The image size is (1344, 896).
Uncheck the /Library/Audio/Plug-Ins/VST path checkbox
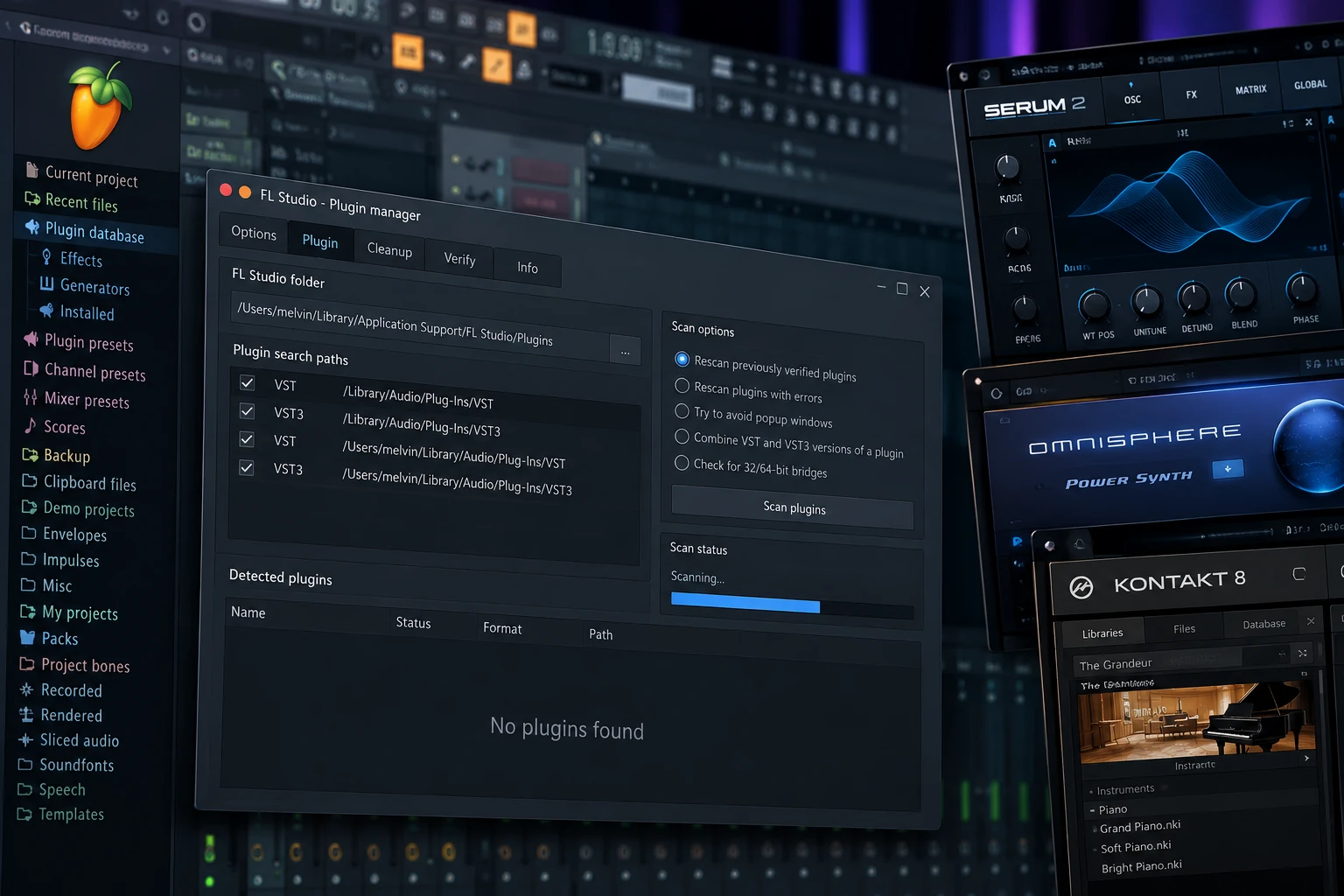pos(248,382)
